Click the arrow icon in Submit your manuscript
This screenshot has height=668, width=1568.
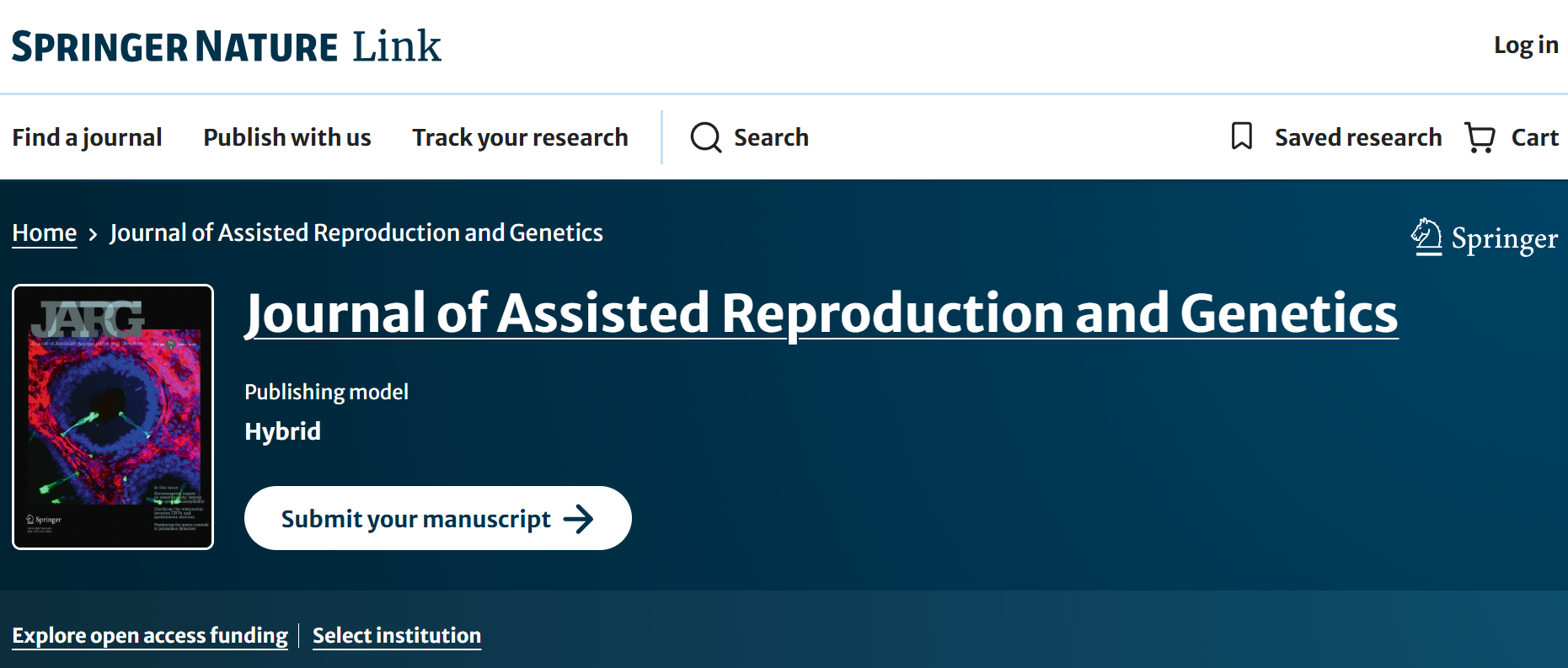coord(578,519)
